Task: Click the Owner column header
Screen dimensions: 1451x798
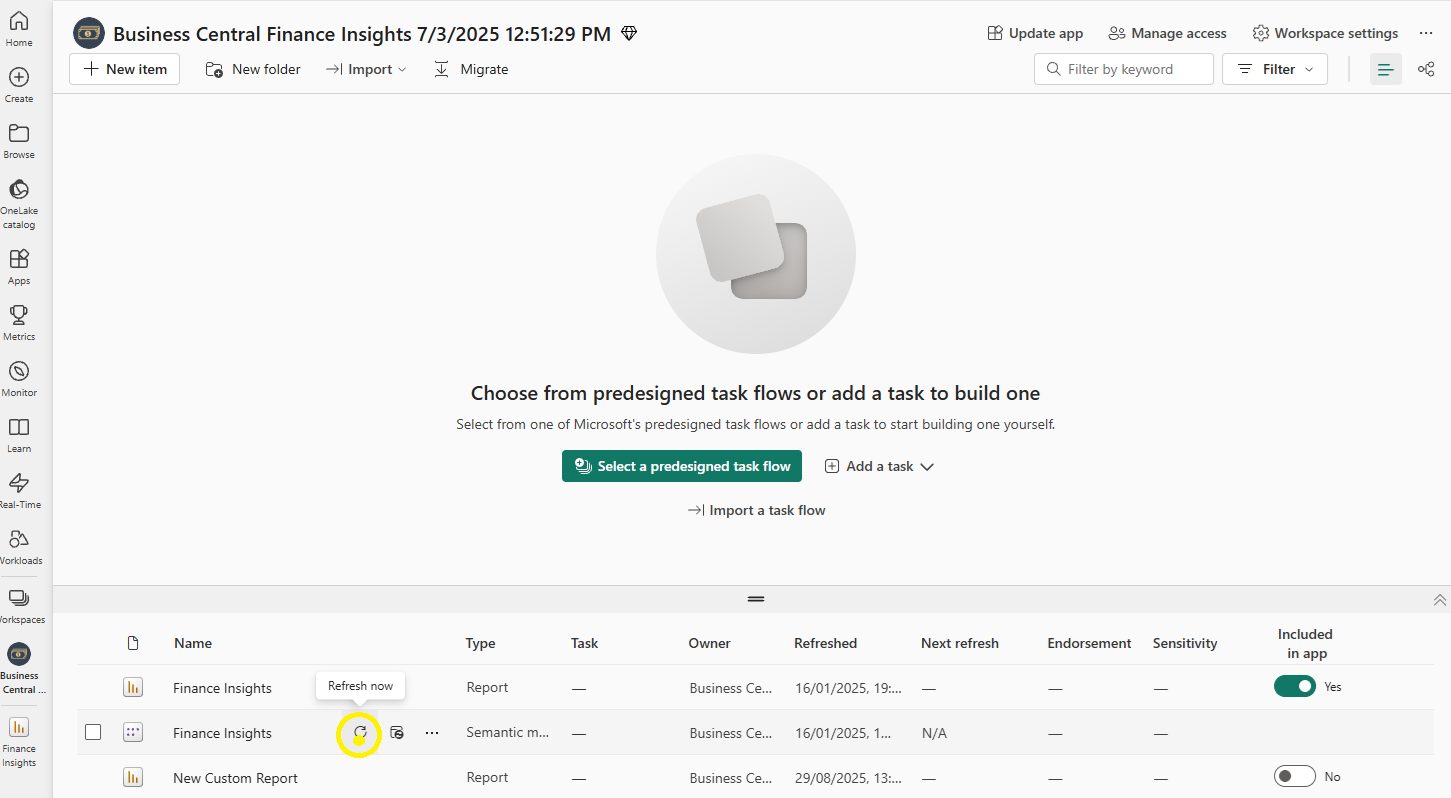Action: pyautogui.click(x=710, y=643)
